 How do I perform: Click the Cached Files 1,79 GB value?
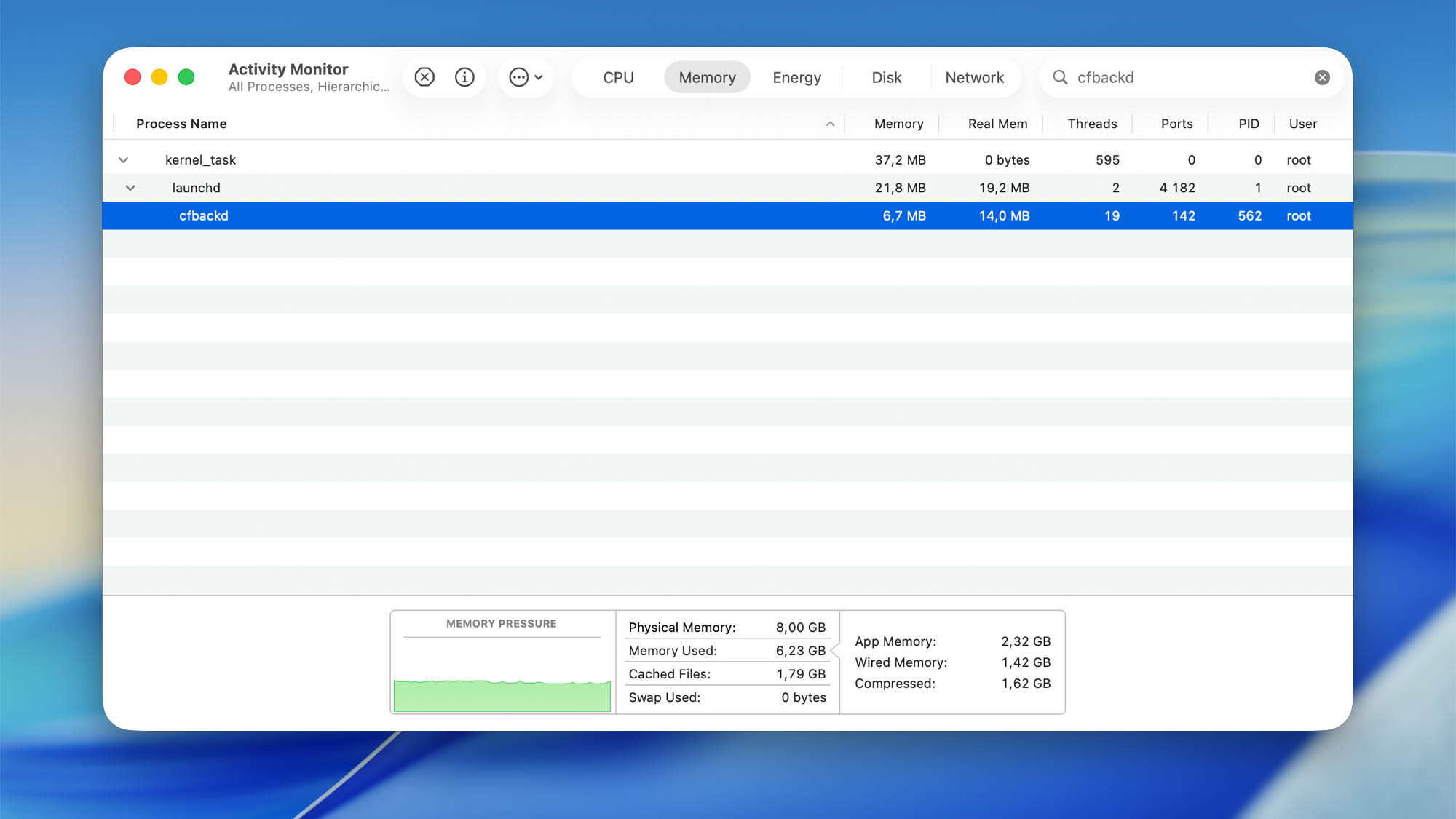tap(800, 674)
